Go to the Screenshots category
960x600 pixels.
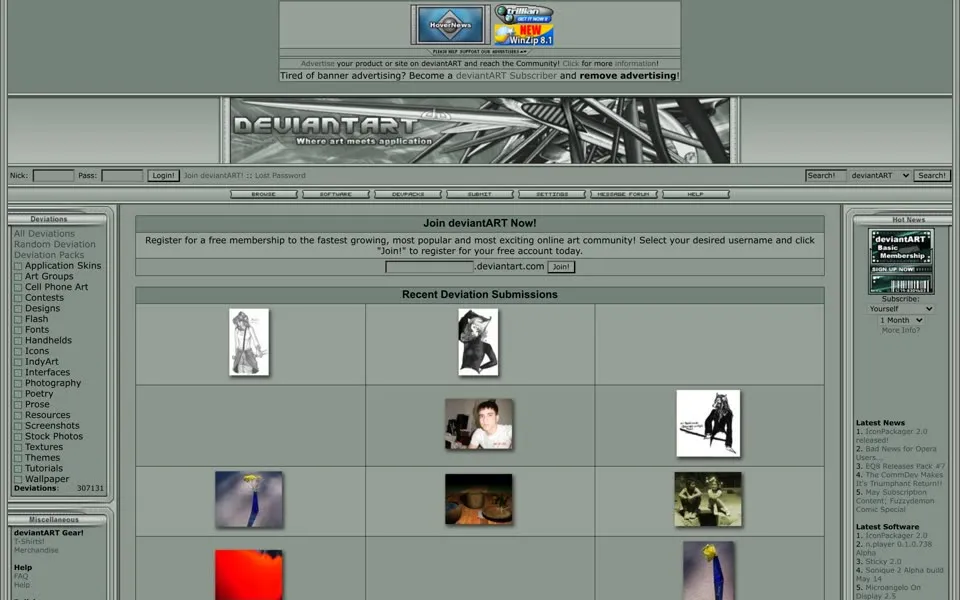coord(52,426)
